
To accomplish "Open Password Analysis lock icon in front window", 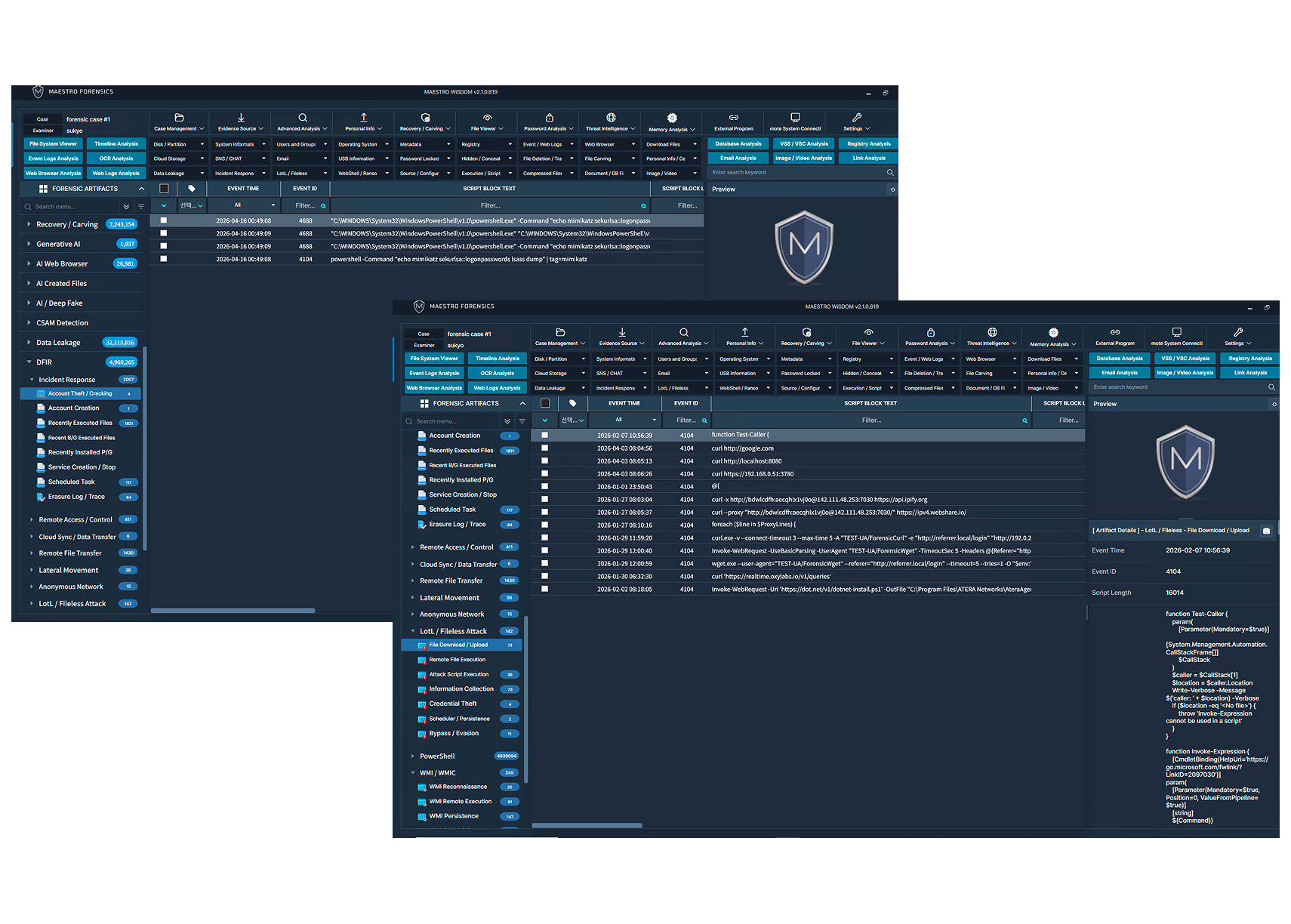I will pyautogui.click(x=931, y=332).
